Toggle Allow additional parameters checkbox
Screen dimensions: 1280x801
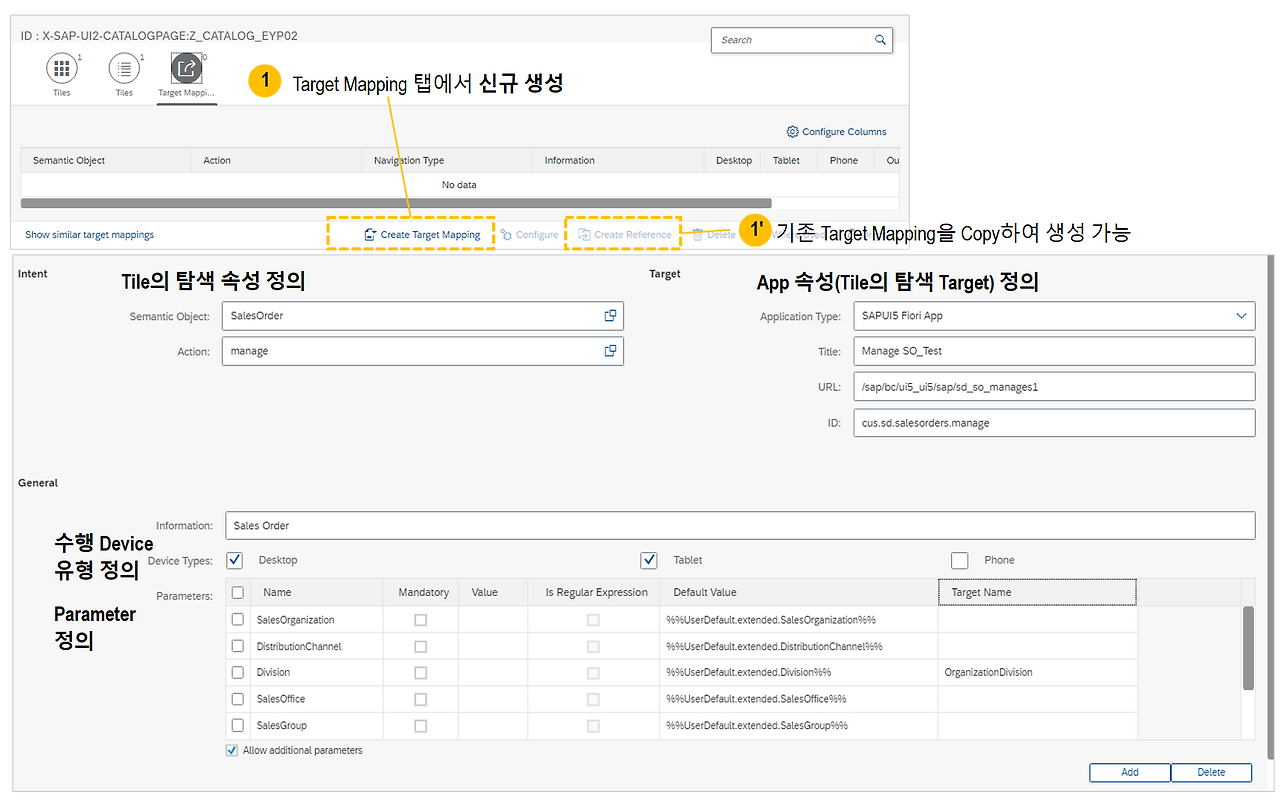232,750
